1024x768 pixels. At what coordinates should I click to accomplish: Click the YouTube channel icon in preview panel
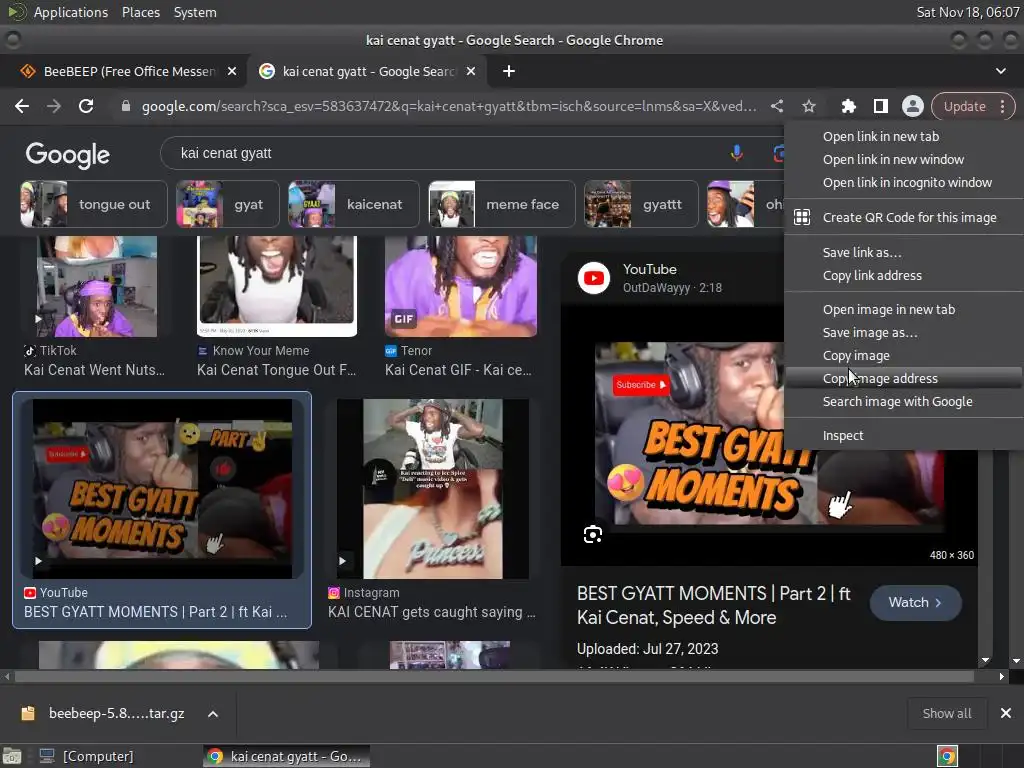pyautogui.click(x=594, y=278)
